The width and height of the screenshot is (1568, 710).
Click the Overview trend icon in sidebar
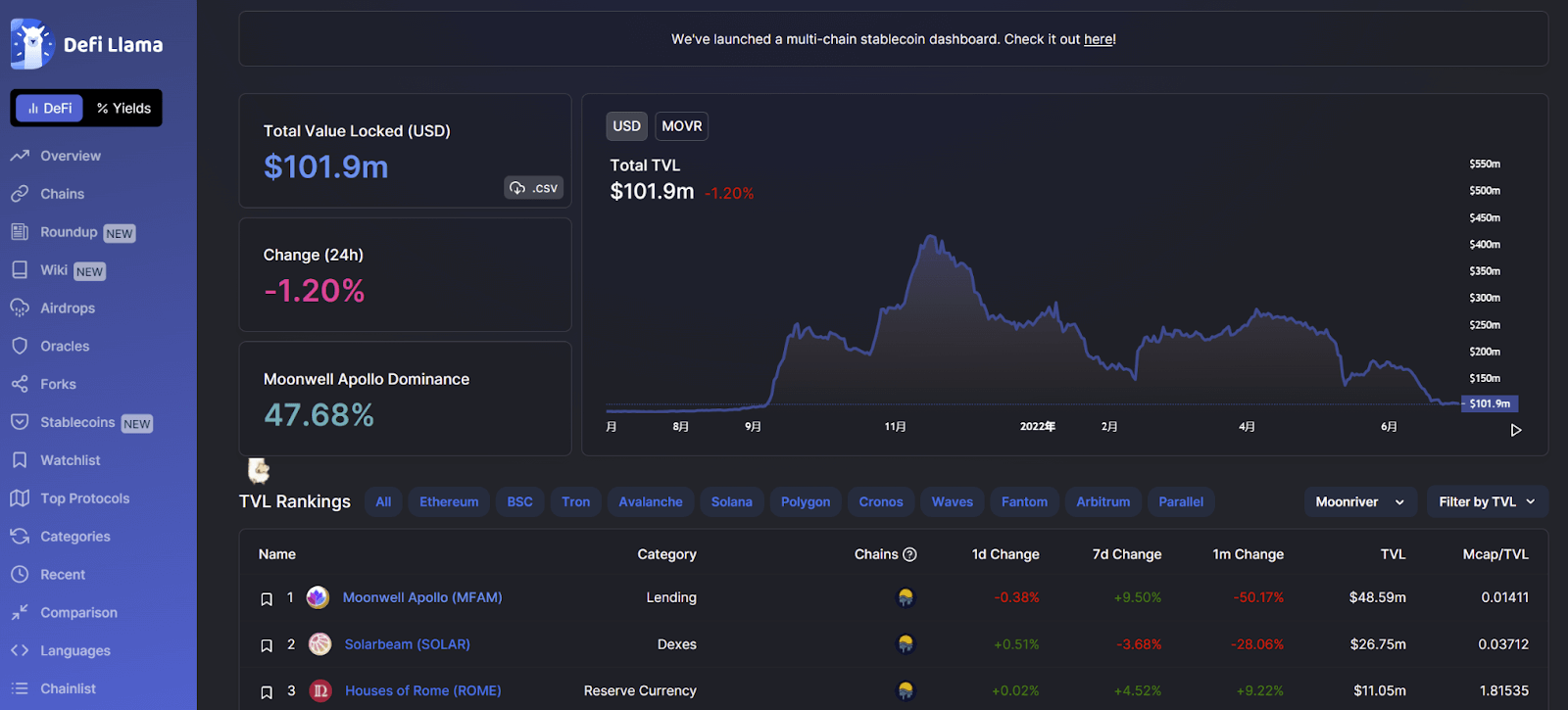tap(20, 156)
